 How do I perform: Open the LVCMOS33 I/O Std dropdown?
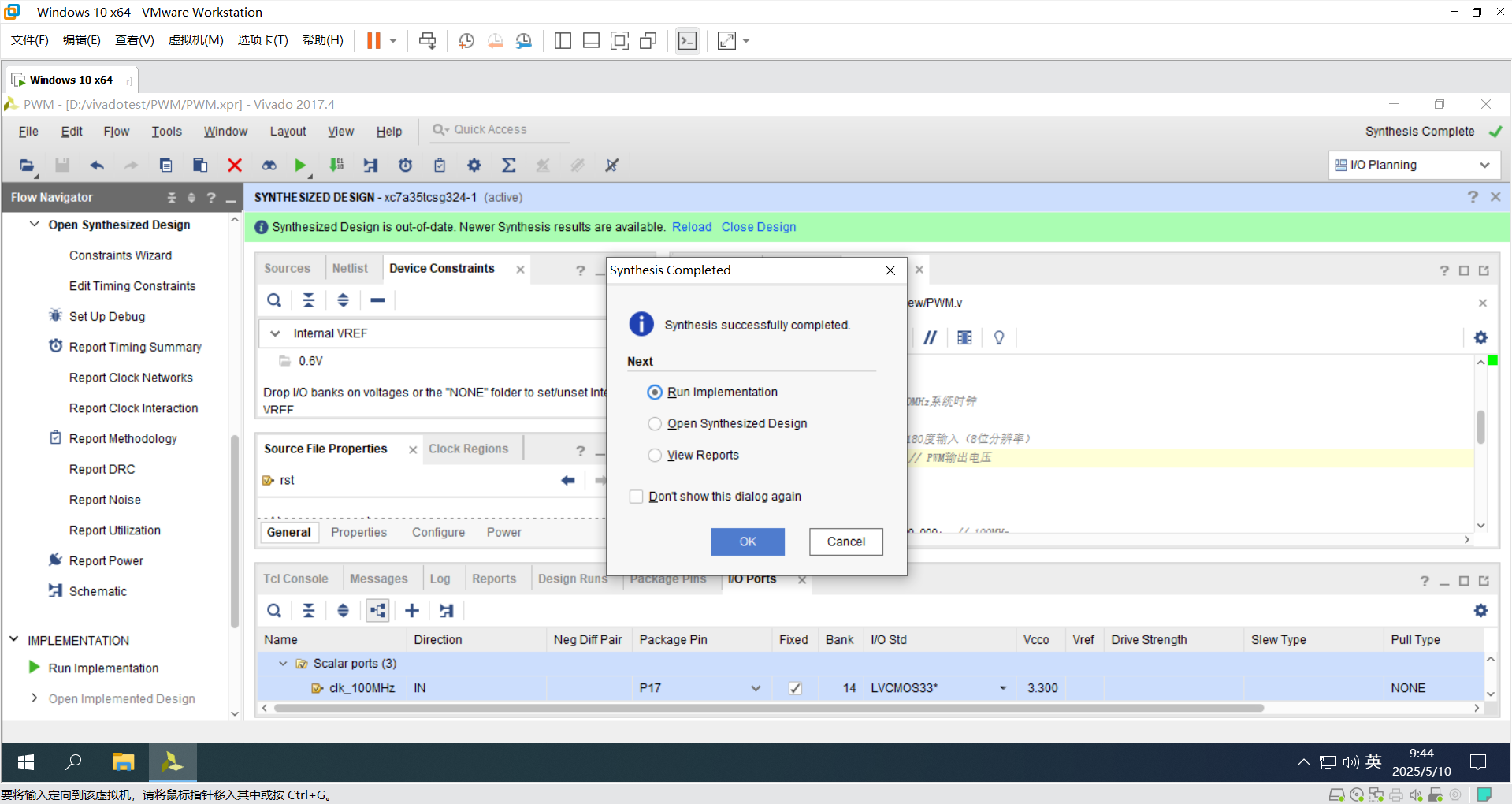[x=1003, y=688]
